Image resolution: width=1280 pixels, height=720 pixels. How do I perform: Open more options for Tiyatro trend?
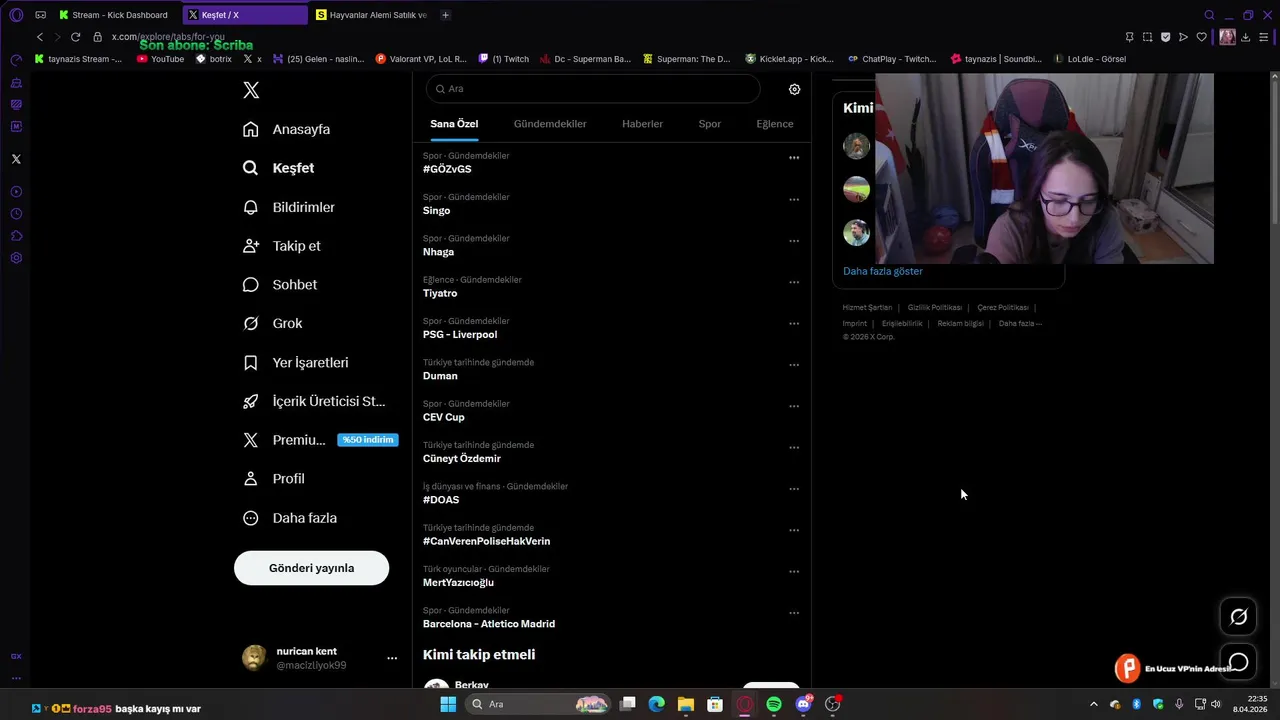794,282
